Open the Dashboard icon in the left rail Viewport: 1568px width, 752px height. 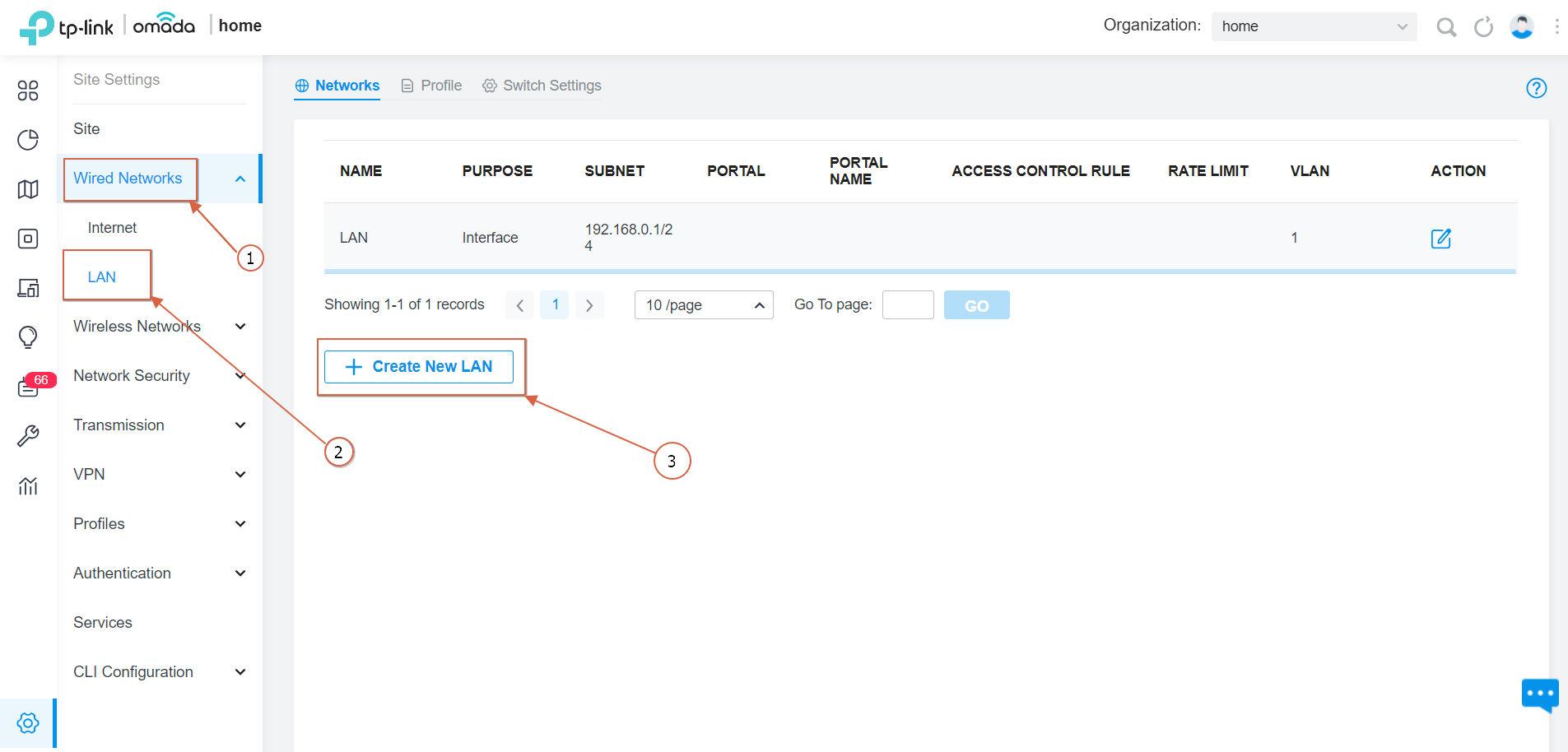point(28,91)
